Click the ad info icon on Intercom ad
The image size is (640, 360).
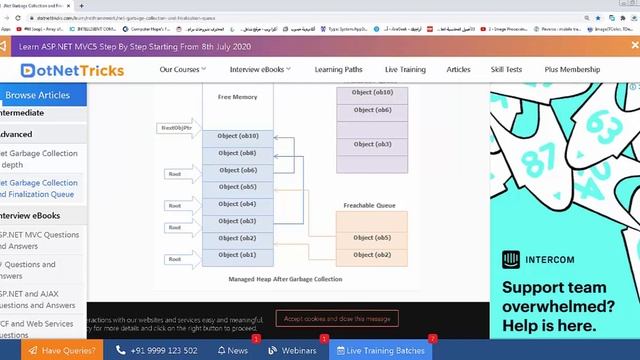point(633,87)
